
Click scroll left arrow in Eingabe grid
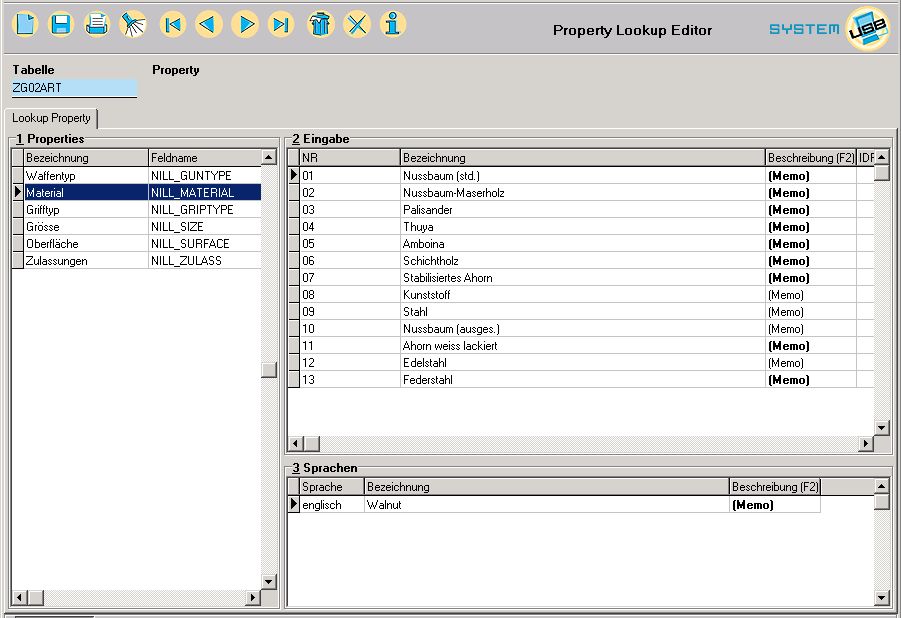[x=295, y=443]
